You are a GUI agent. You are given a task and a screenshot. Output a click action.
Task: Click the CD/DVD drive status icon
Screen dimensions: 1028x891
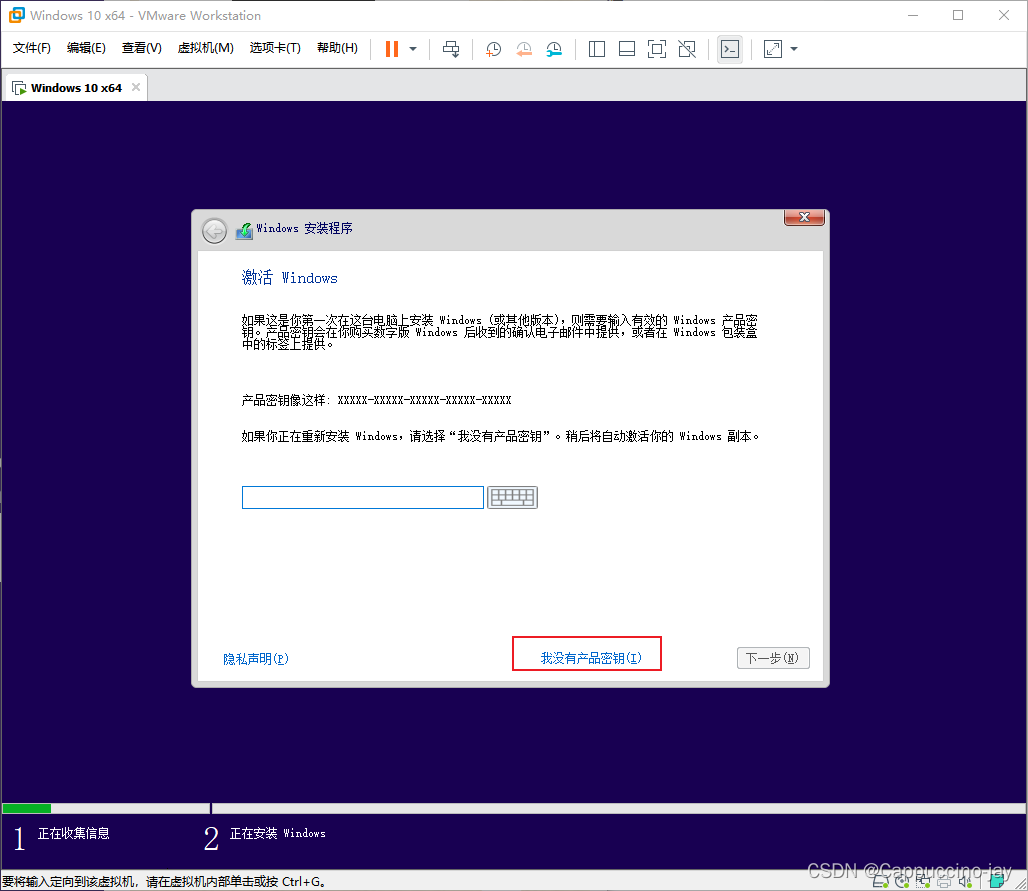(x=902, y=881)
